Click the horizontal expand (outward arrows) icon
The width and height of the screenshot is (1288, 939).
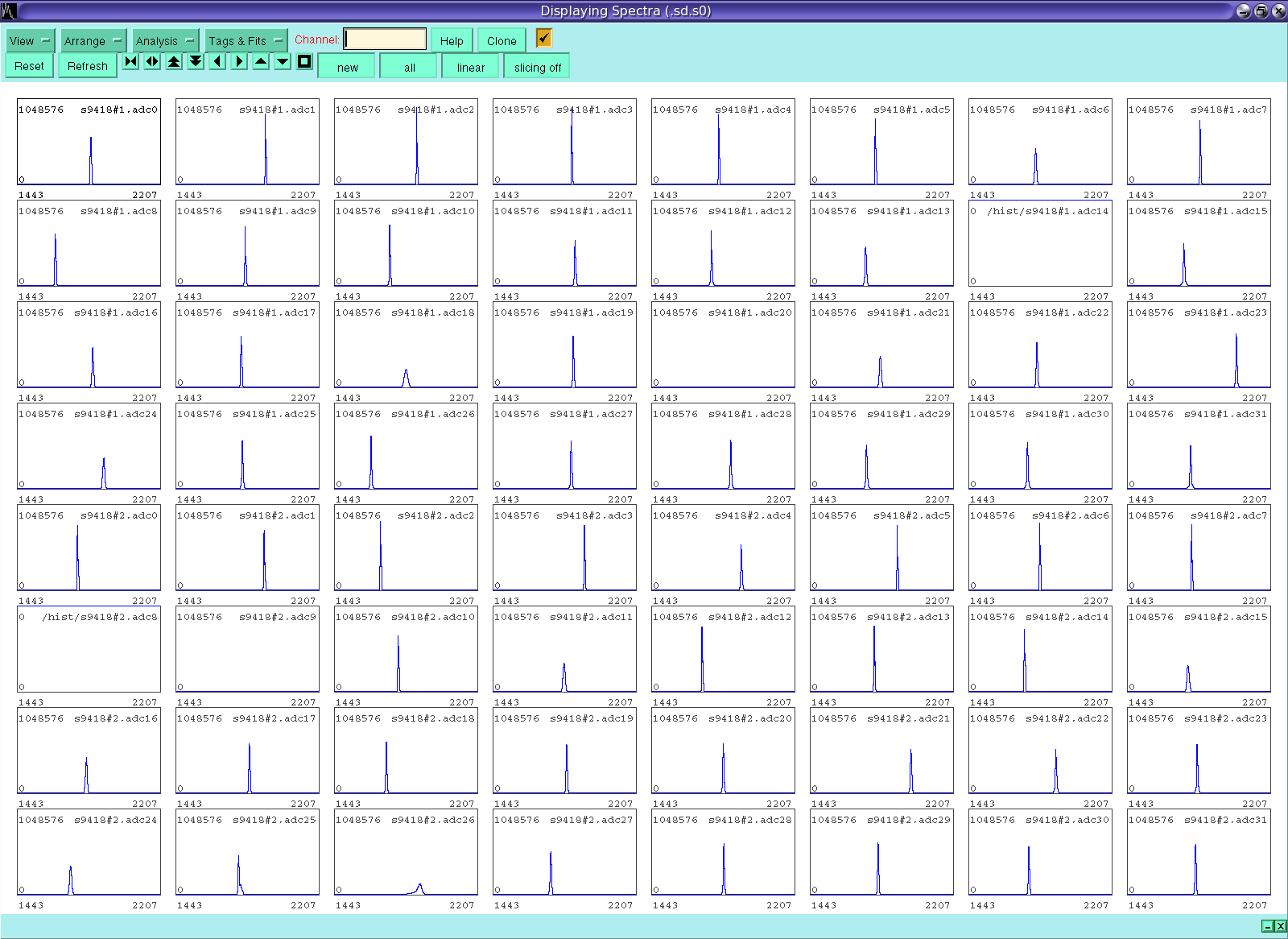click(x=152, y=62)
